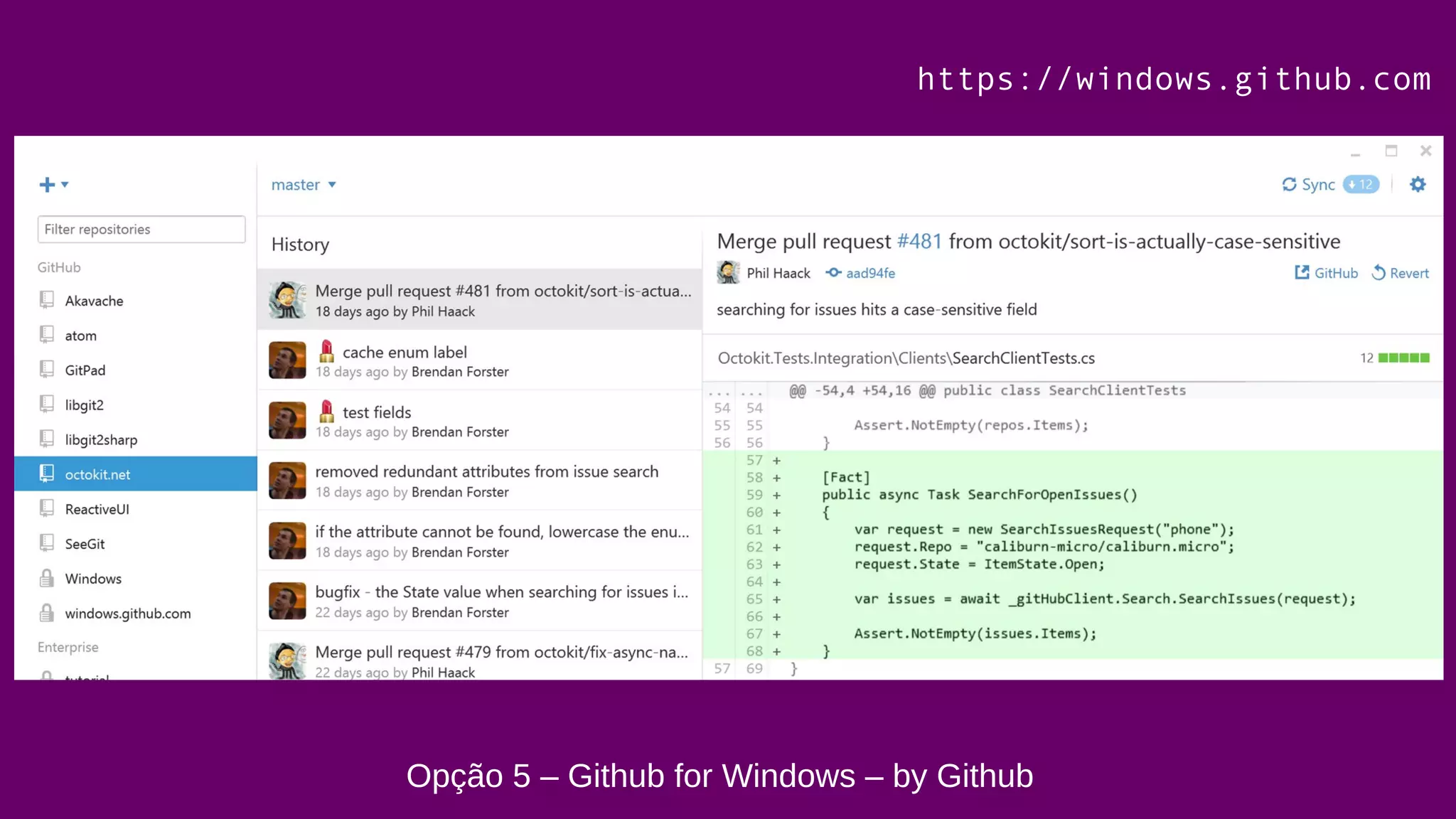Screen dimensions: 1456x819
Task: Click libgit2 repository book icon
Action: (47, 405)
